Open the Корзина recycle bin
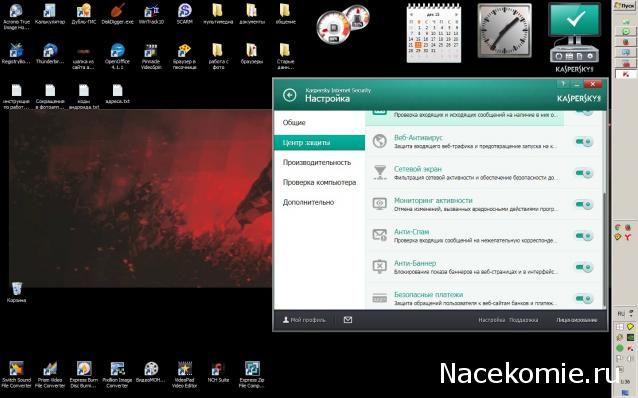Viewport: 638px width, 398px height. coord(16,292)
